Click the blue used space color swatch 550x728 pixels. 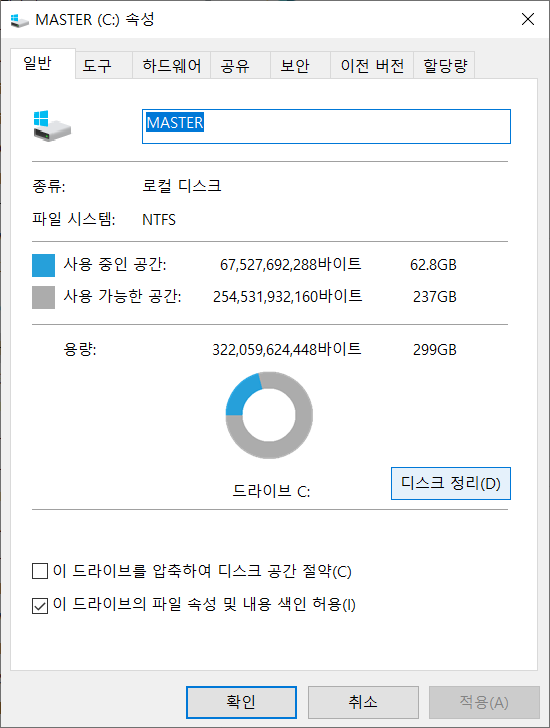44,266
